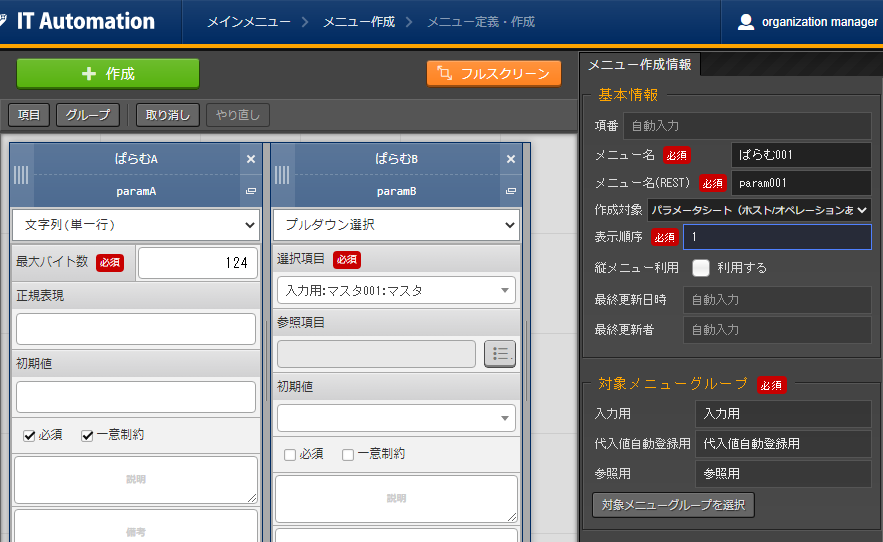This screenshot has width=883, height=542.
Task: Expand the 作成対象 パラメータシート dropdown
Action: (x=758, y=210)
